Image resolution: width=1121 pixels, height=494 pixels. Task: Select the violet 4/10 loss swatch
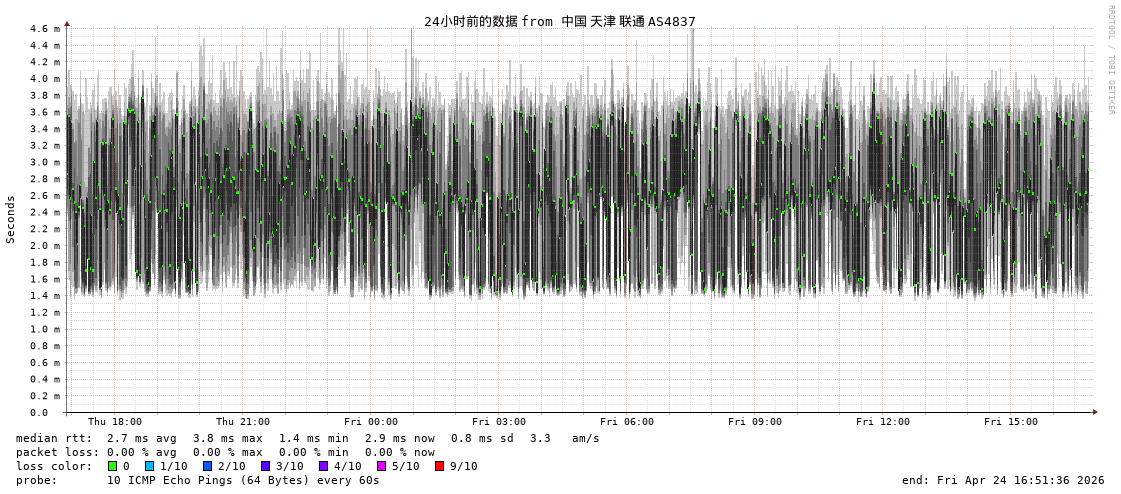323,466
